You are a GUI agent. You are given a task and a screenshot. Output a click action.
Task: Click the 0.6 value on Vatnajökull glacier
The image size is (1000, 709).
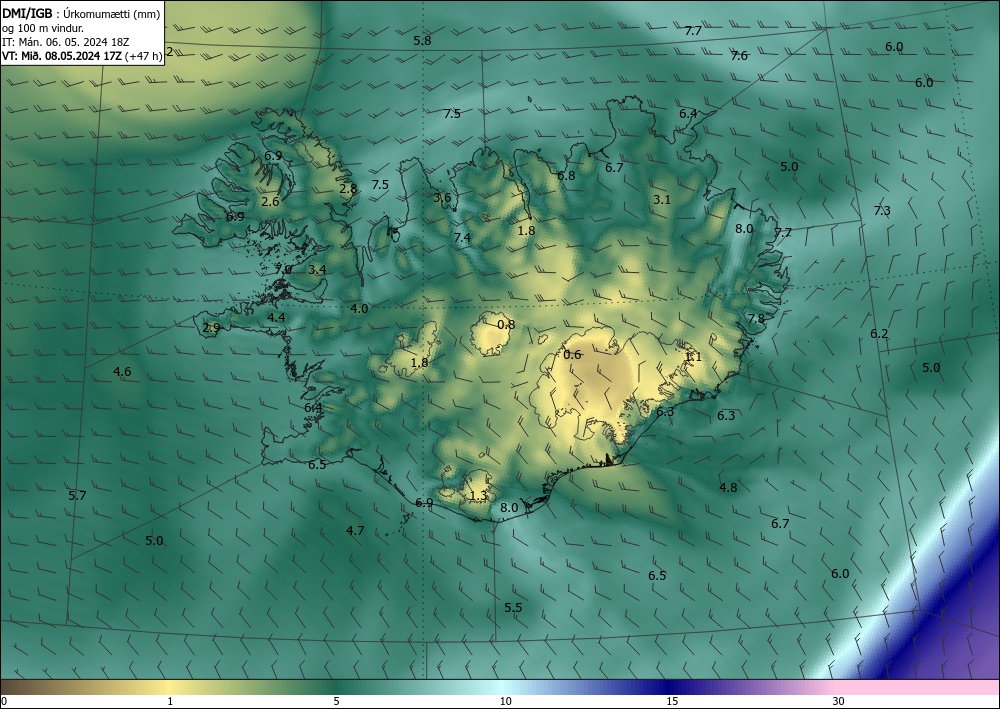coord(573,354)
